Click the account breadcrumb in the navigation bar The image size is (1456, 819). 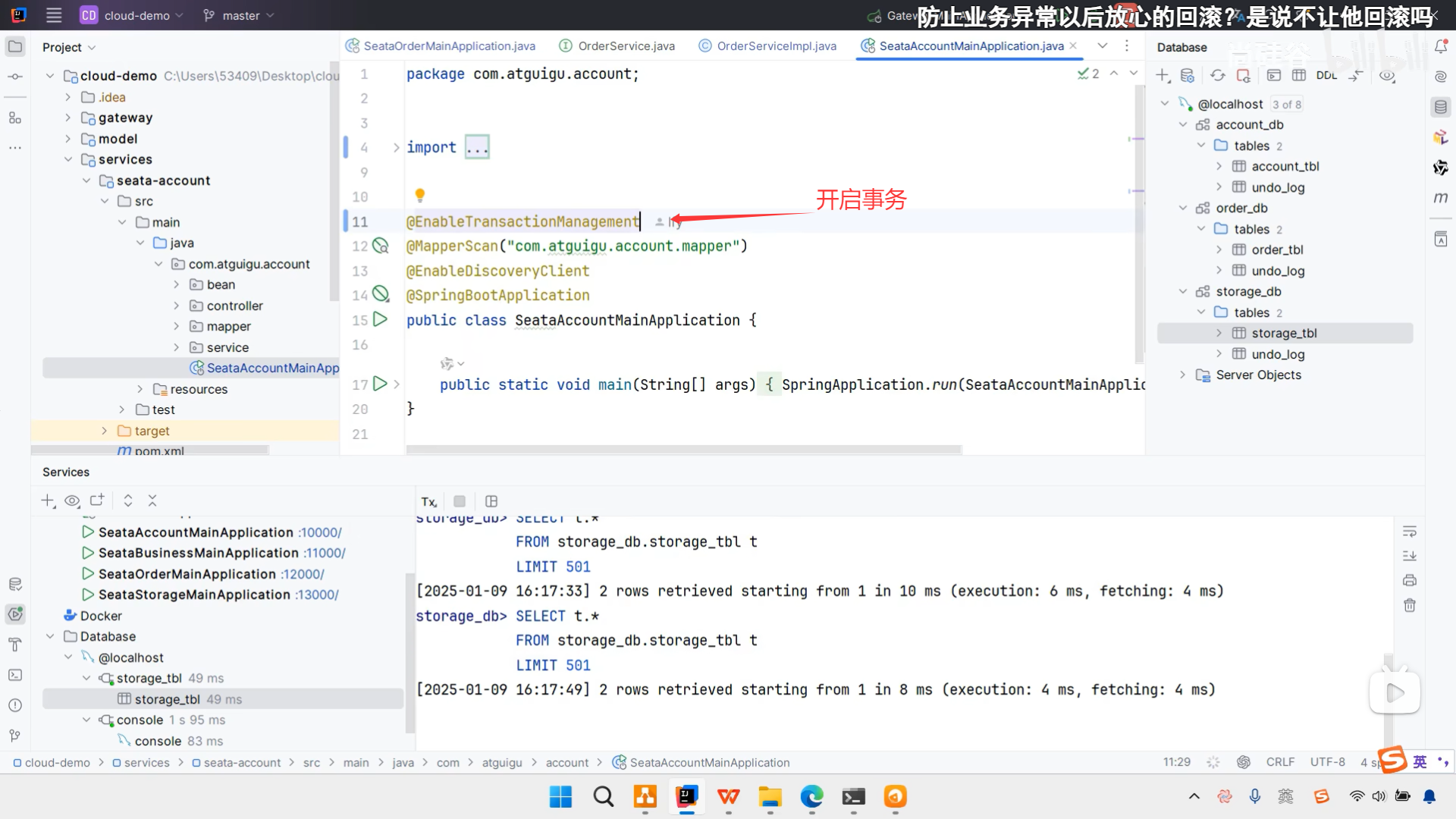(x=566, y=762)
